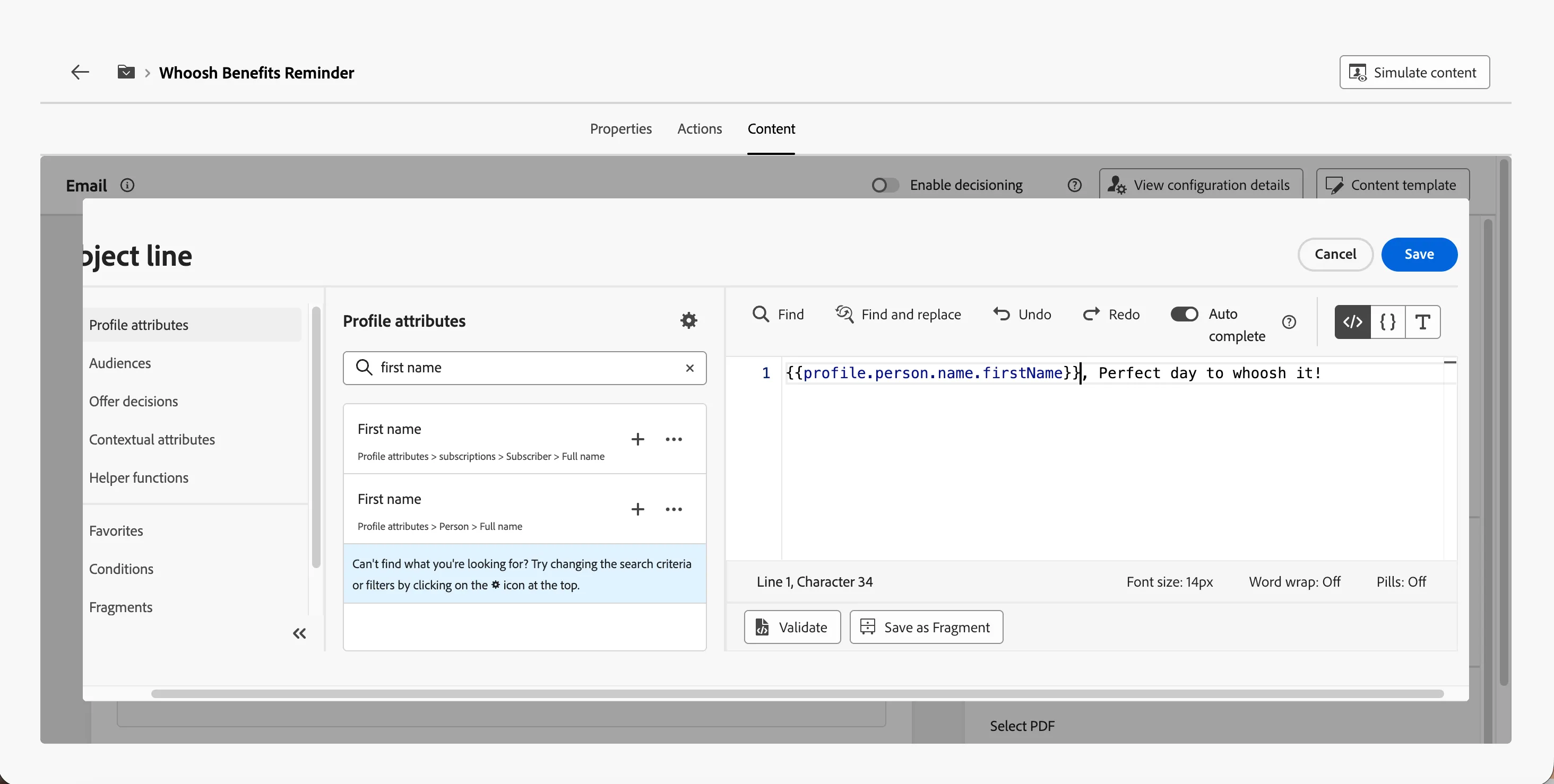Click Simulate content button
1554x784 pixels.
[x=1414, y=72]
